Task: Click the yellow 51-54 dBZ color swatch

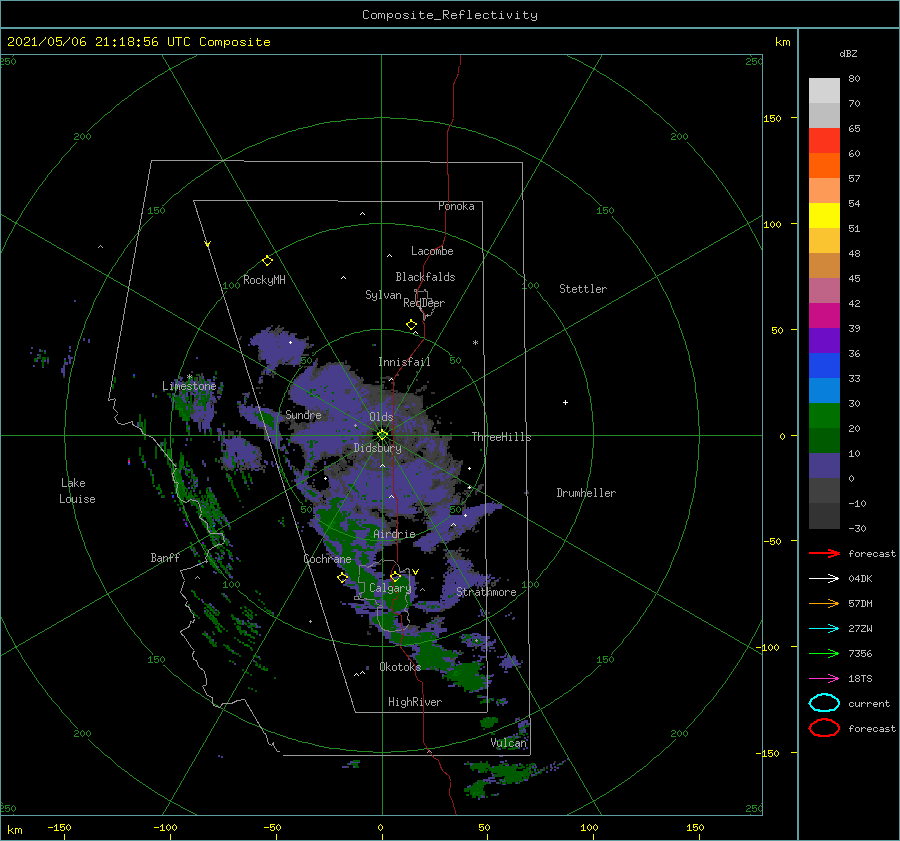Action: [824, 216]
